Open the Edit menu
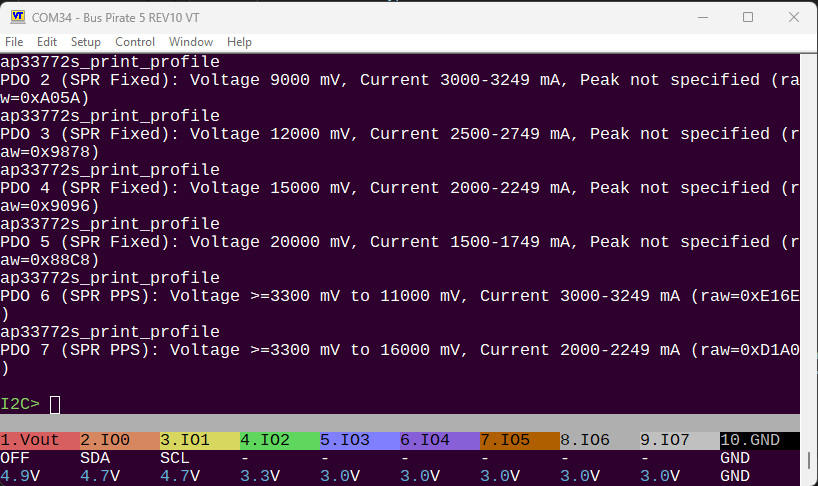 [x=47, y=42]
